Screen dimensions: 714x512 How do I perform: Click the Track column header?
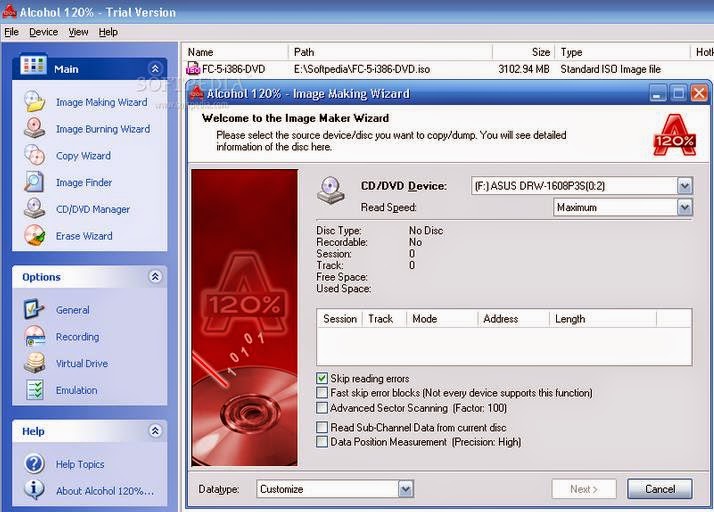click(x=384, y=318)
